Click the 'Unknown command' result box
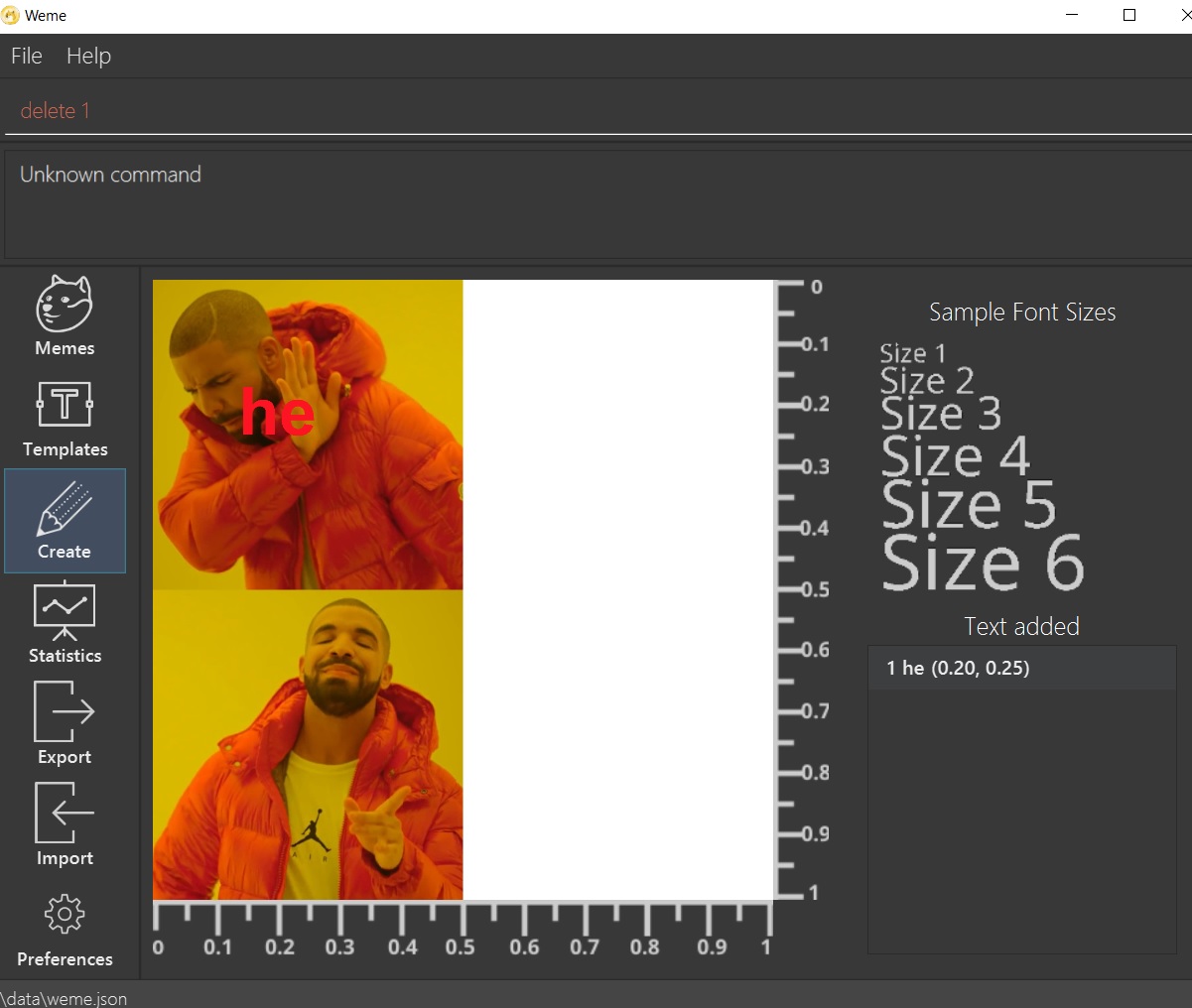1192x1008 pixels. (x=598, y=203)
